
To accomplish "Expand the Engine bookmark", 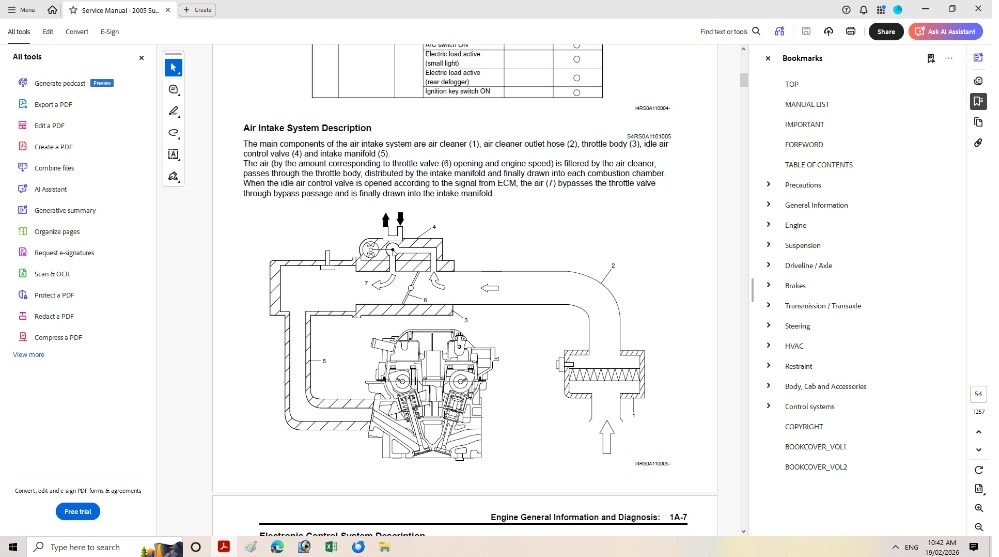I will pos(768,225).
